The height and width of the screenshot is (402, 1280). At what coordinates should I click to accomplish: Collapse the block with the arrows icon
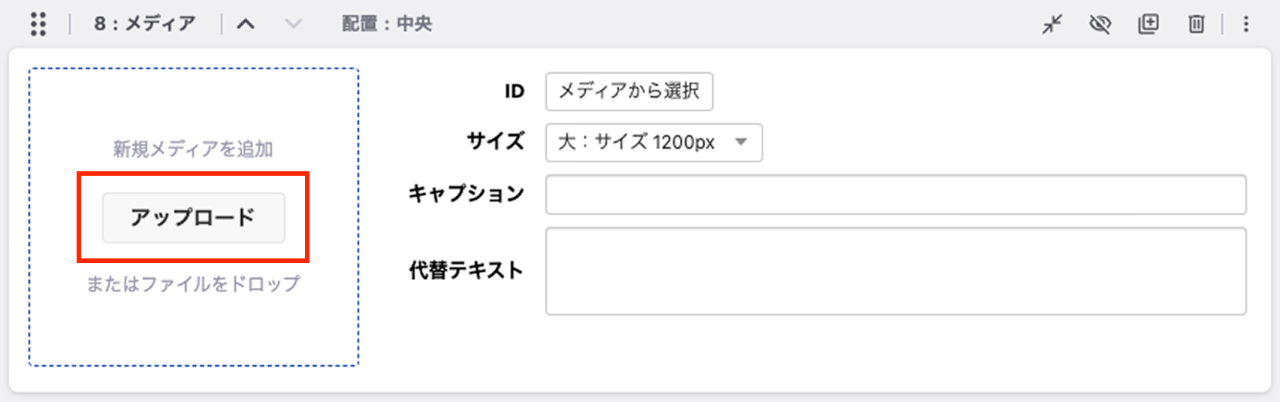point(1051,25)
